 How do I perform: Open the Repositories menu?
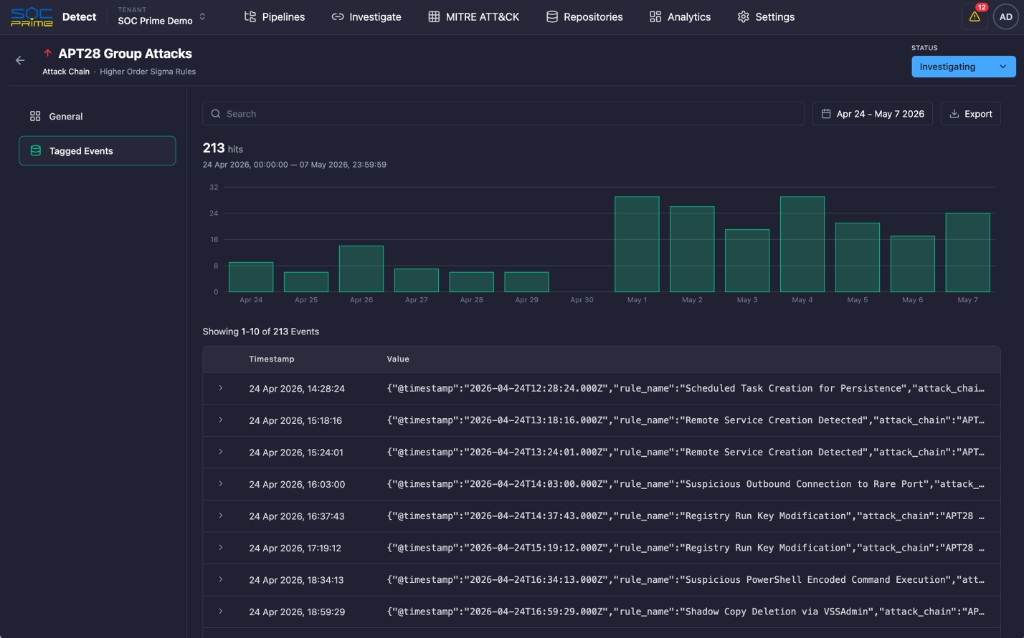tap(584, 17)
